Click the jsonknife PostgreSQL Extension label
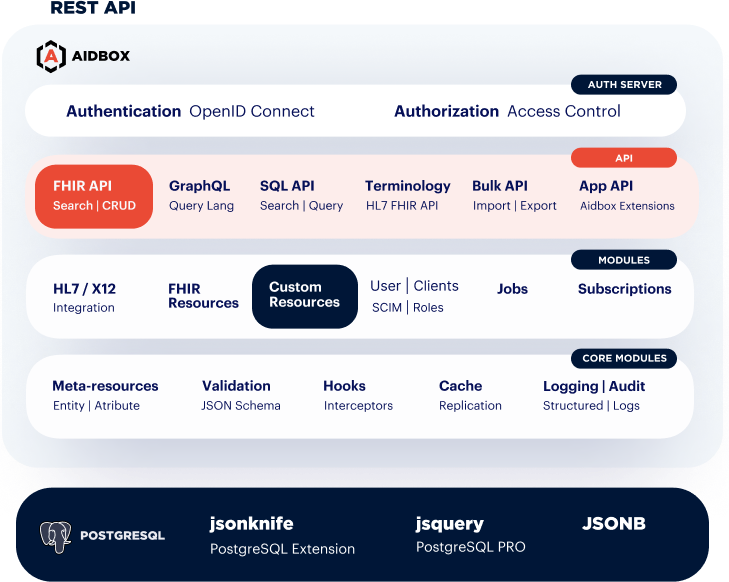This screenshot has width=729, height=582. (x=282, y=536)
